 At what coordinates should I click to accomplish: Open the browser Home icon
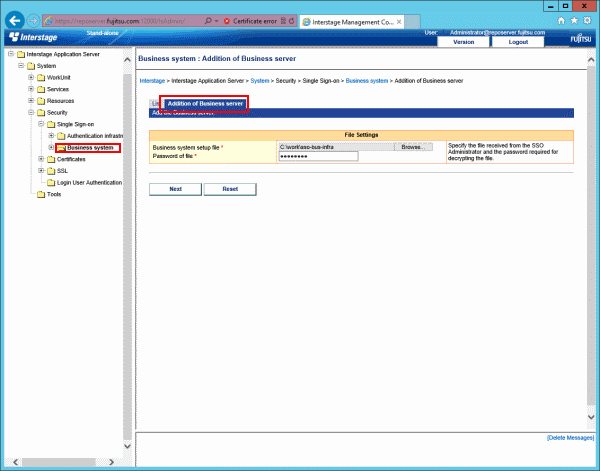click(561, 21)
